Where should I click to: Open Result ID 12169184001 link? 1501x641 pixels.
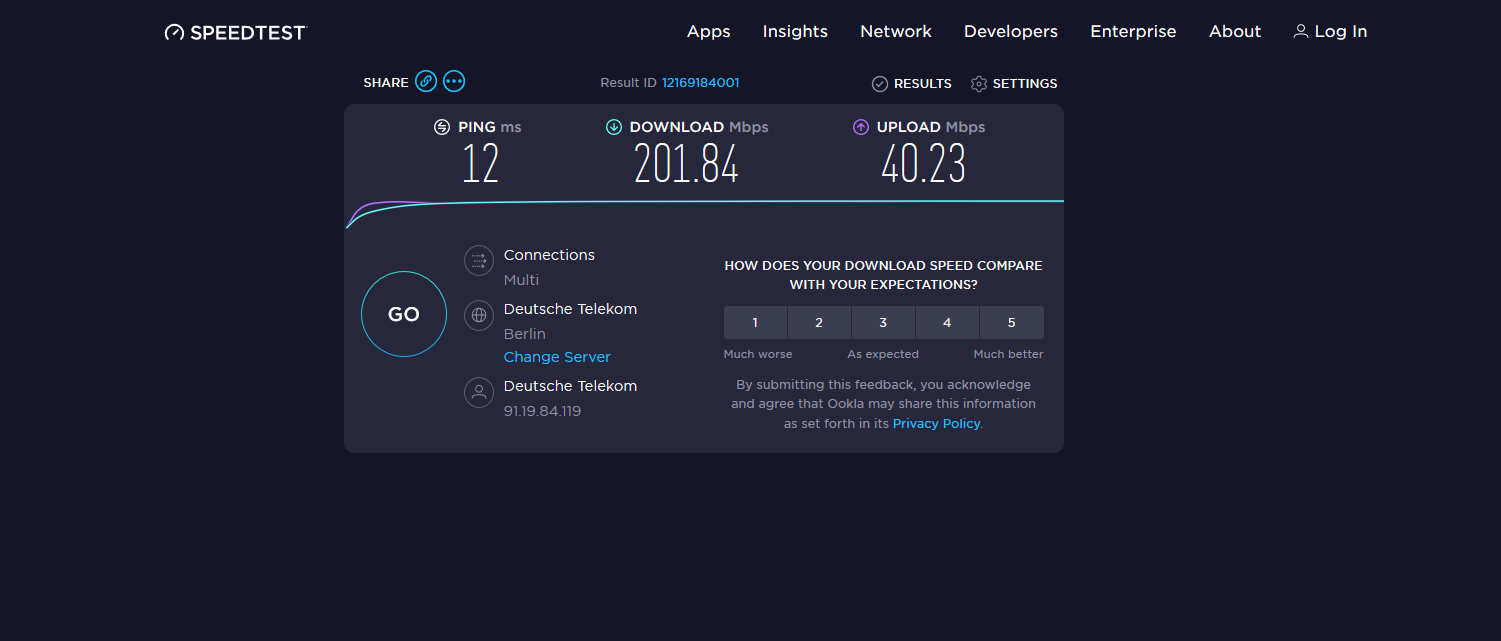pyautogui.click(x=700, y=83)
